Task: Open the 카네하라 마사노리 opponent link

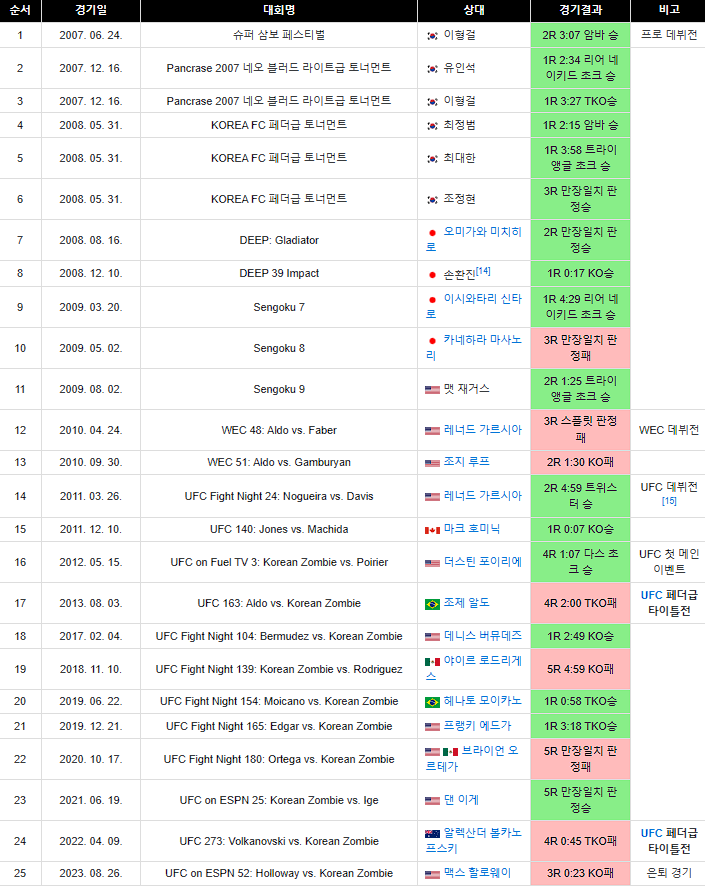Action: [x=482, y=340]
